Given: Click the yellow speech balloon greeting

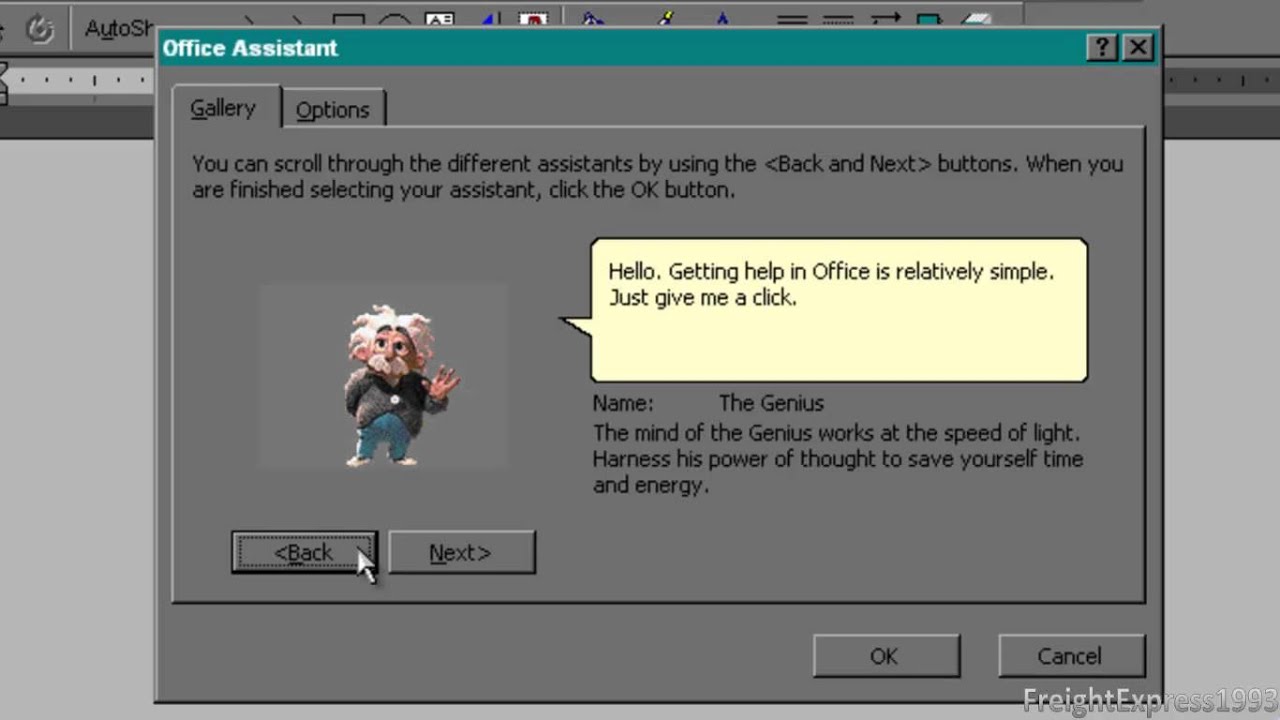Looking at the screenshot, I should pyautogui.click(x=839, y=310).
